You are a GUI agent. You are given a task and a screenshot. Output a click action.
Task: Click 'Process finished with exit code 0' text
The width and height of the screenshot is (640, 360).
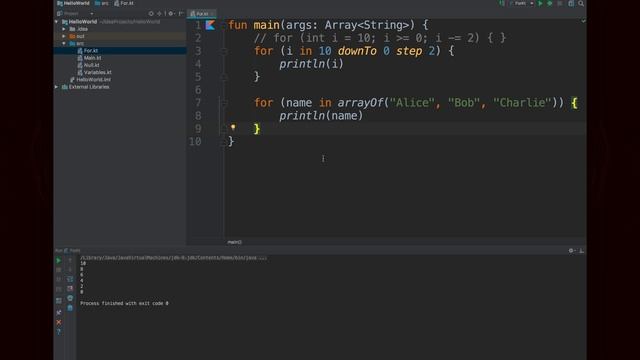pos(124,303)
